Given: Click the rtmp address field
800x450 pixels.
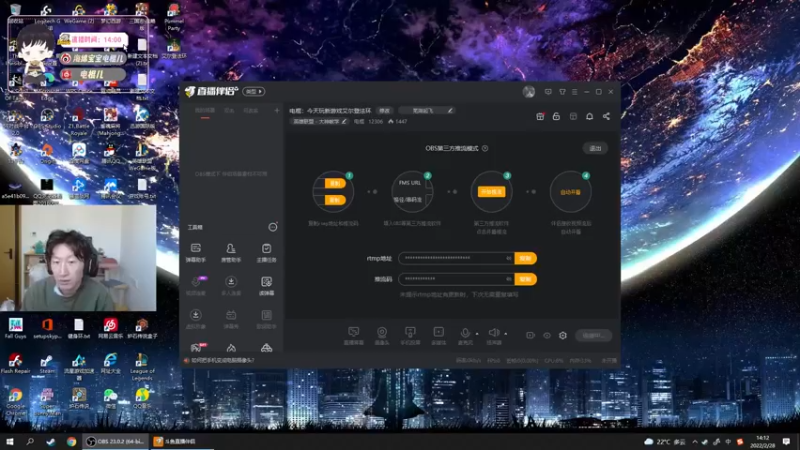Looking at the screenshot, I should 456,258.
